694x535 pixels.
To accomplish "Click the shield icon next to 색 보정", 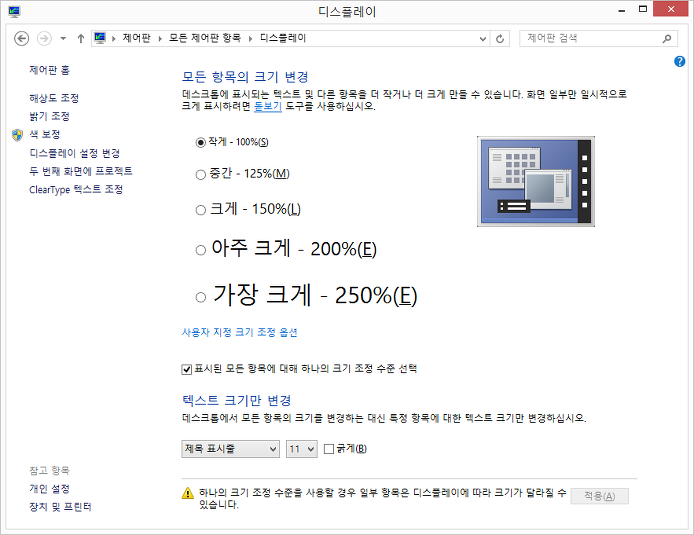I will click(x=17, y=135).
